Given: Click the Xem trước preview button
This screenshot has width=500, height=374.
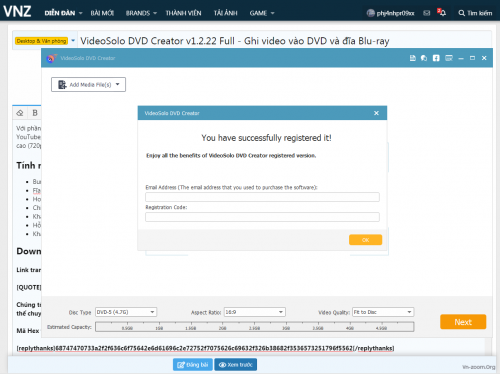Looking at the screenshot, I should [236, 365].
